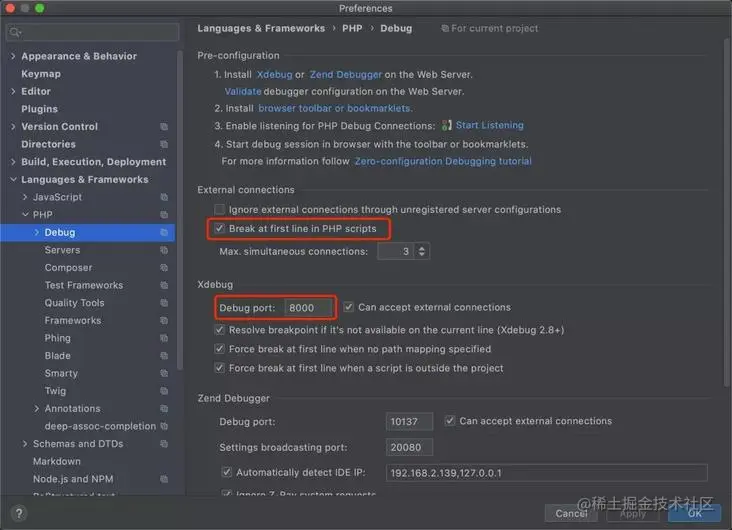Click the For current project icon in header
This screenshot has width=732, height=530.
pos(445,28)
